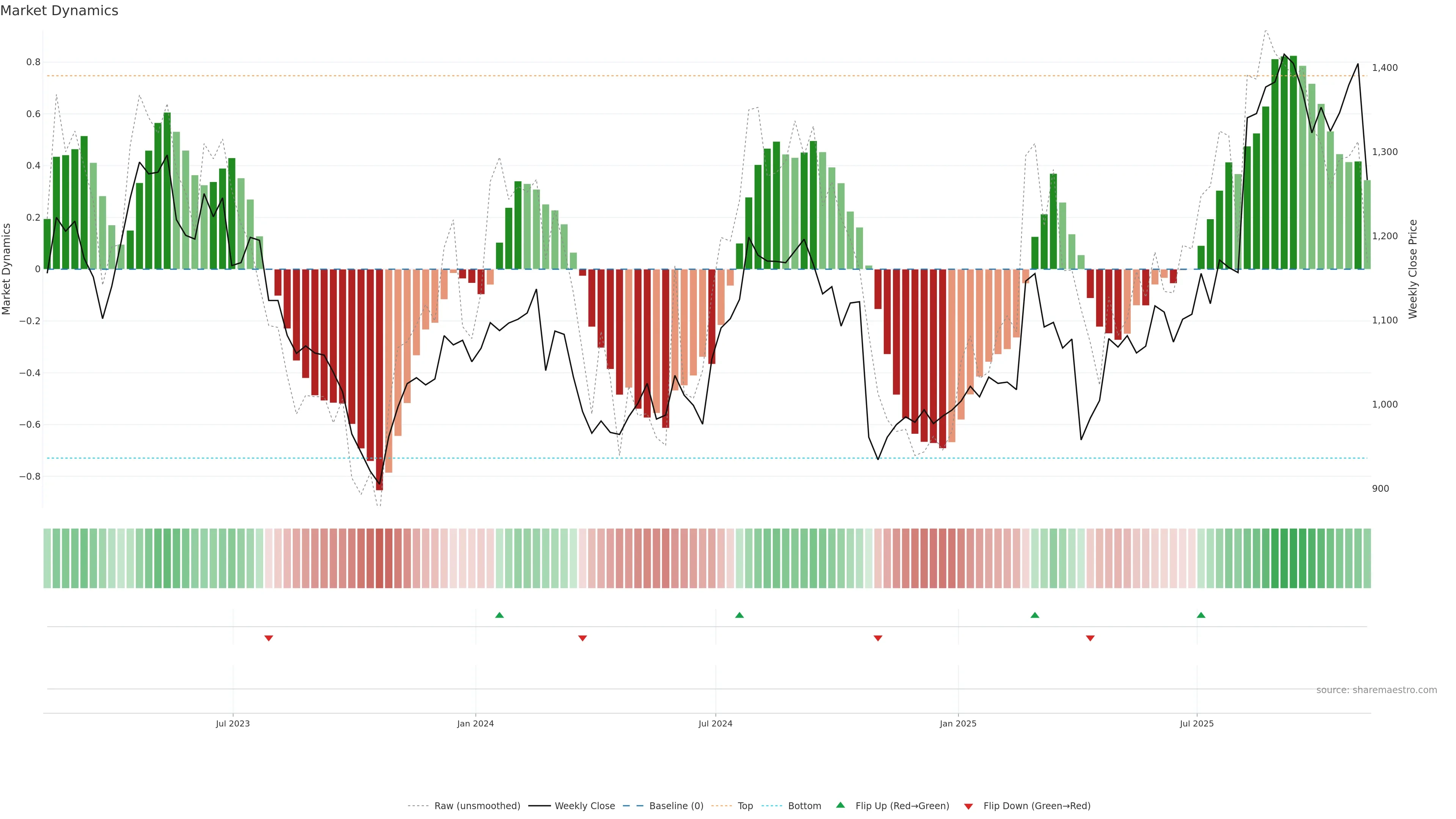Click the green flip-up triangle near Jul 2025

pyautogui.click(x=1201, y=615)
